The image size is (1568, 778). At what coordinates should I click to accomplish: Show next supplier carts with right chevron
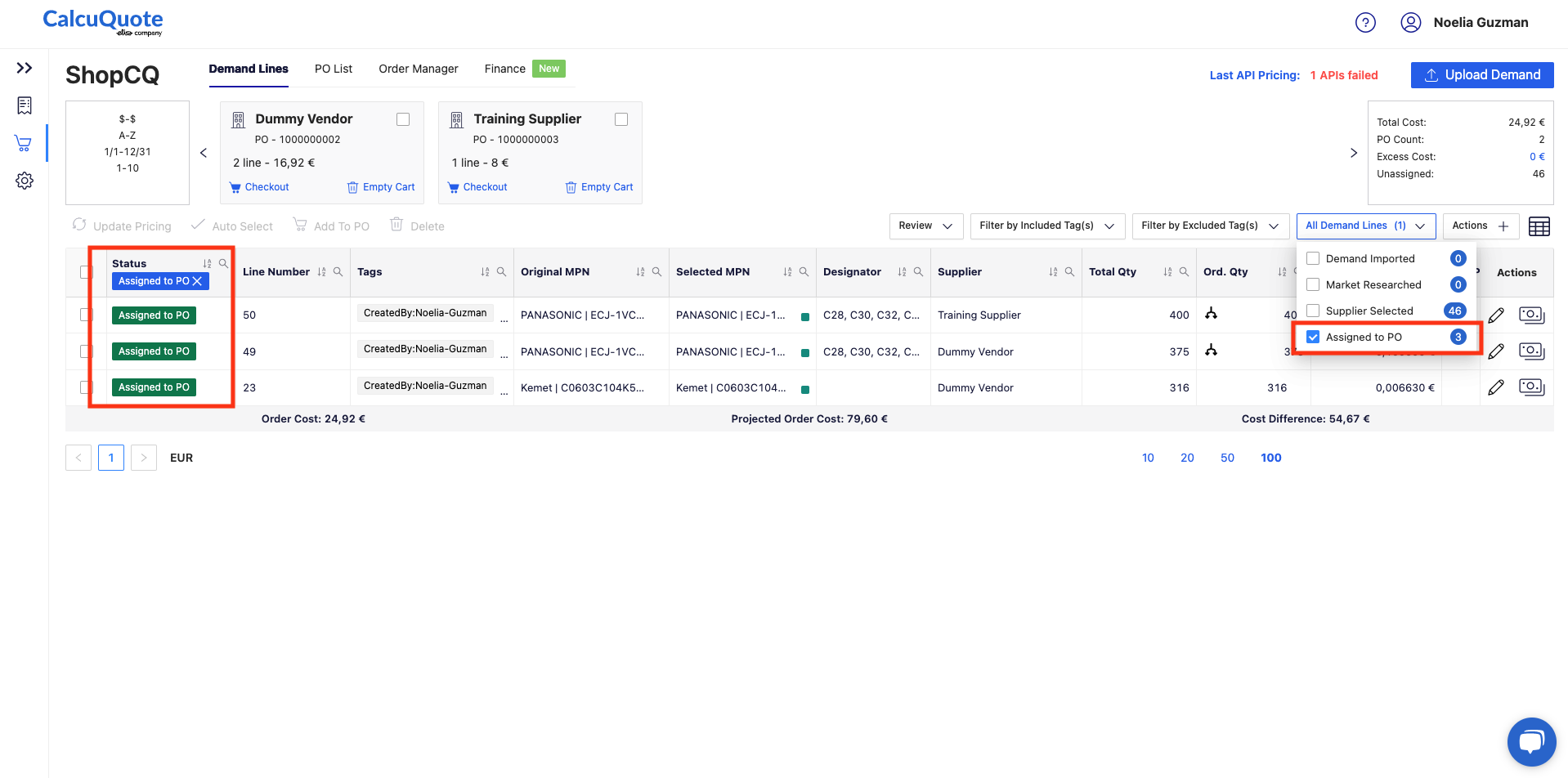pyautogui.click(x=1354, y=153)
